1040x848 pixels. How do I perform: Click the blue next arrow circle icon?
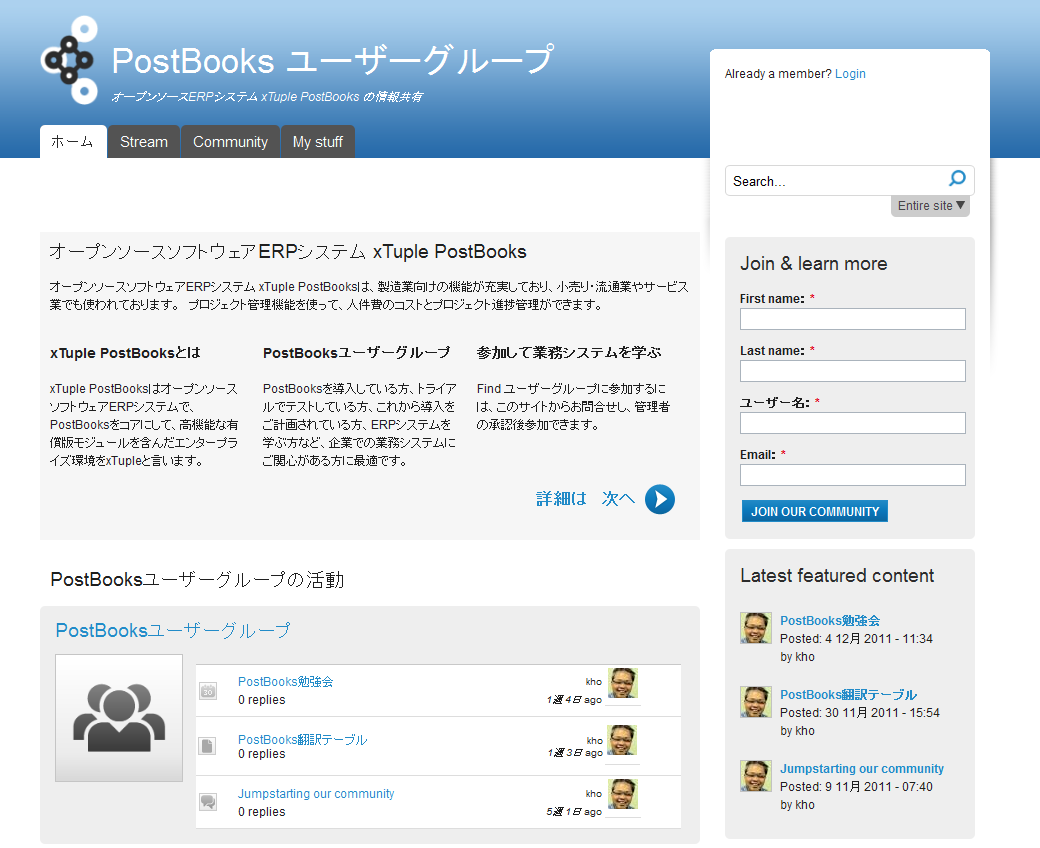[660, 499]
